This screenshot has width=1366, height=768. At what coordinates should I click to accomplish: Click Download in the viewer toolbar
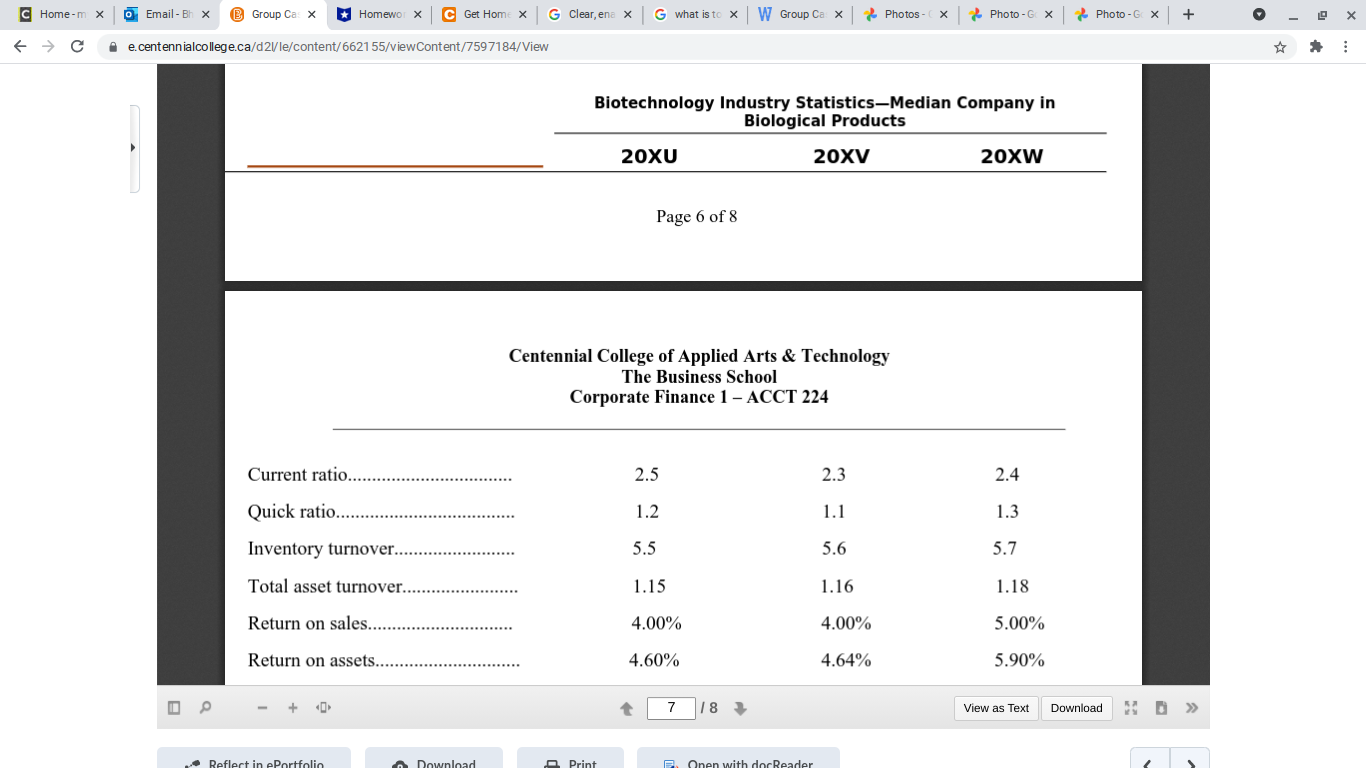tap(1076, 708)
